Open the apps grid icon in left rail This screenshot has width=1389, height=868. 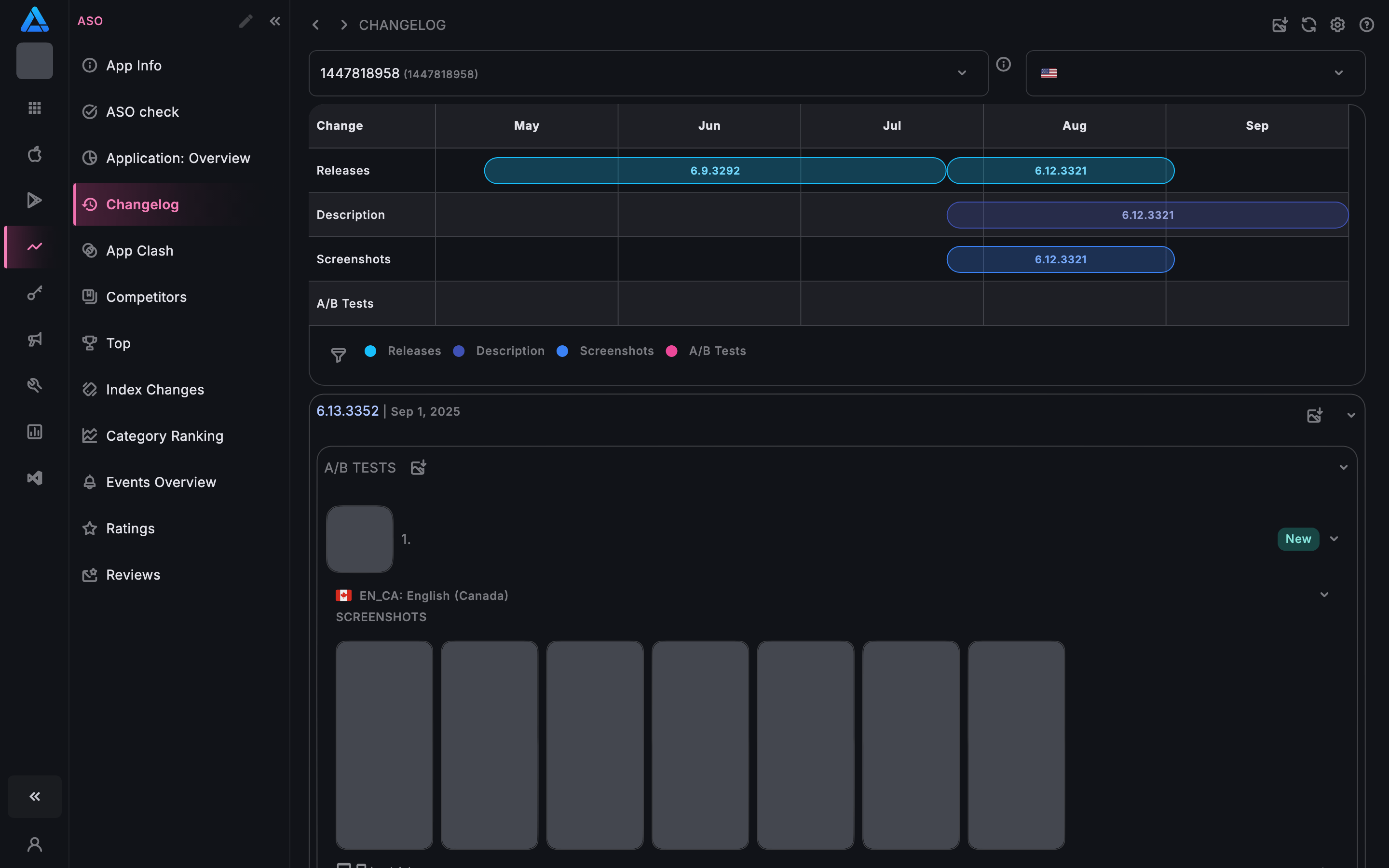34,108
